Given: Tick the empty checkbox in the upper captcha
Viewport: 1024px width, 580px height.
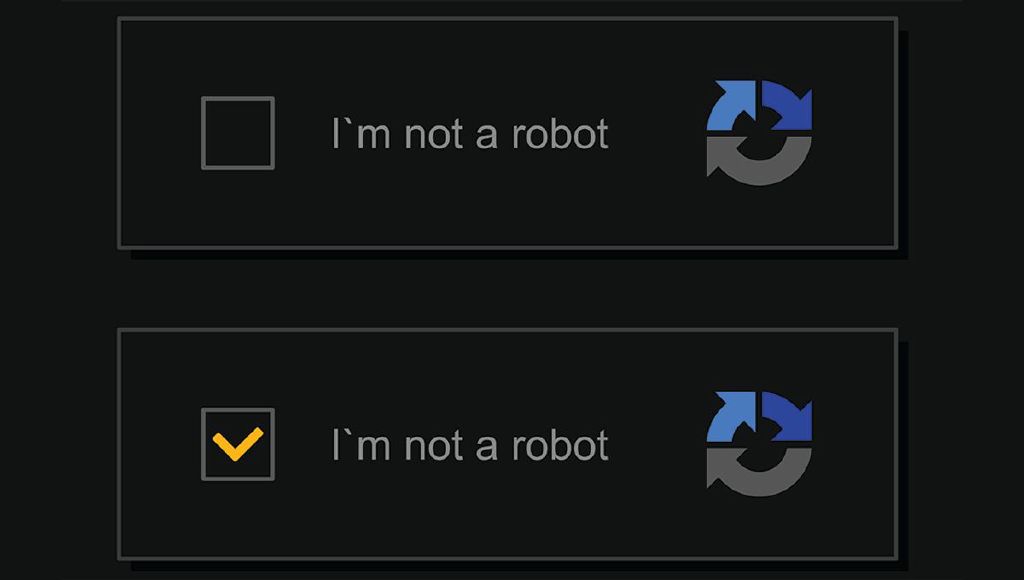Looking at the screenshot, I should coord(238,133).
